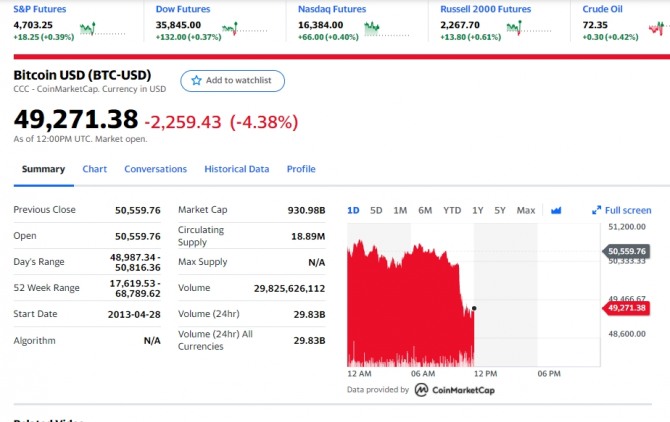Click the Nasdaq Futures mini sparkline chart
This screenshot has width=670, height=422.
[374, 28]
